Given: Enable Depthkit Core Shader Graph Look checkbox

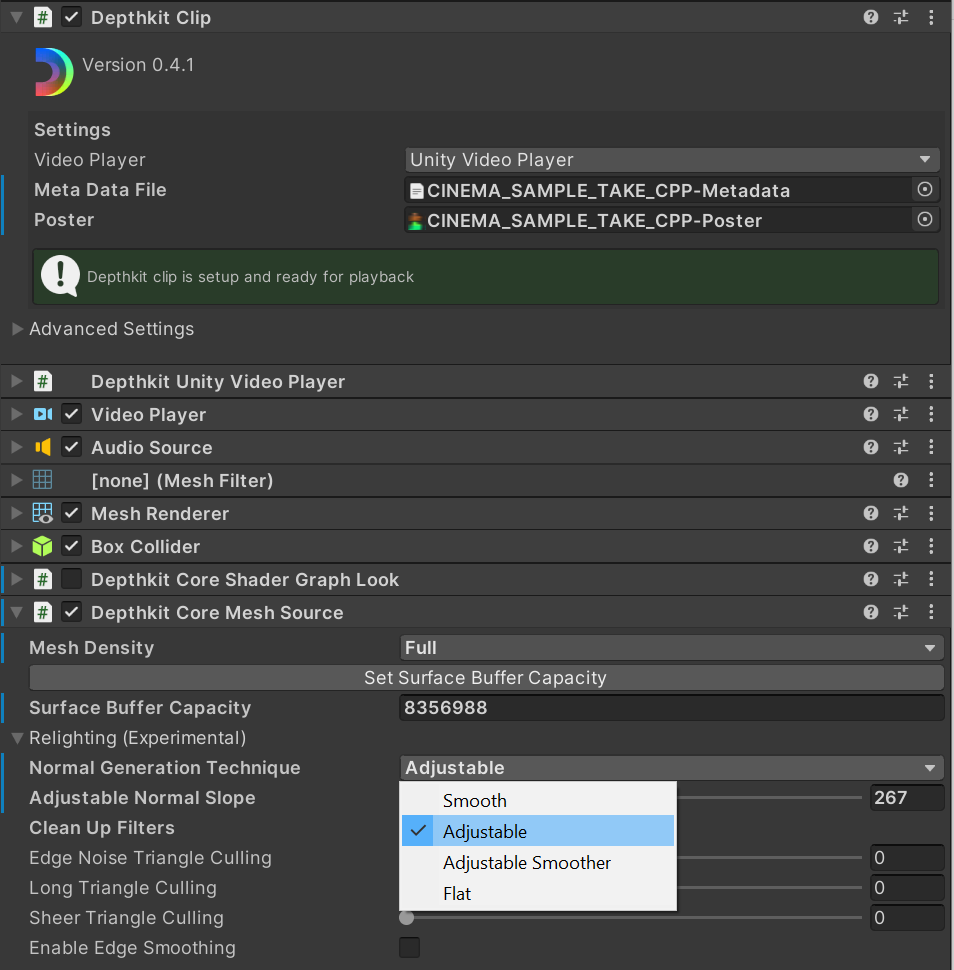Looking at the screenshot, I should tap(72, 579).
